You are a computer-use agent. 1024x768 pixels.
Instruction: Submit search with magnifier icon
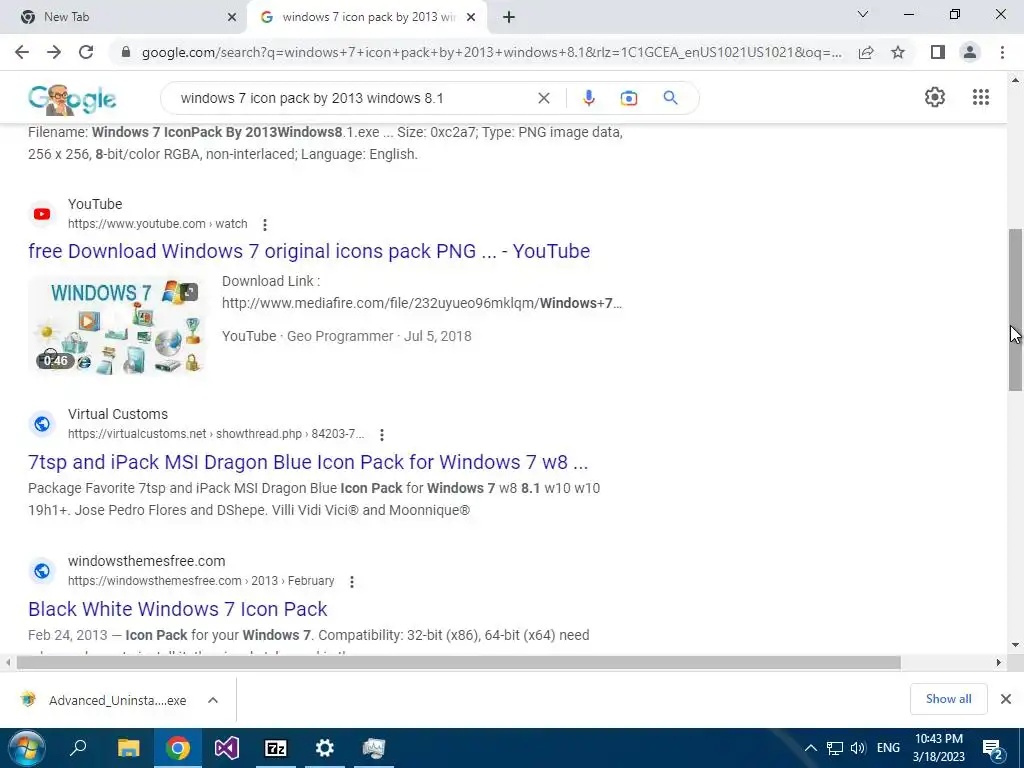coord(670,98)
